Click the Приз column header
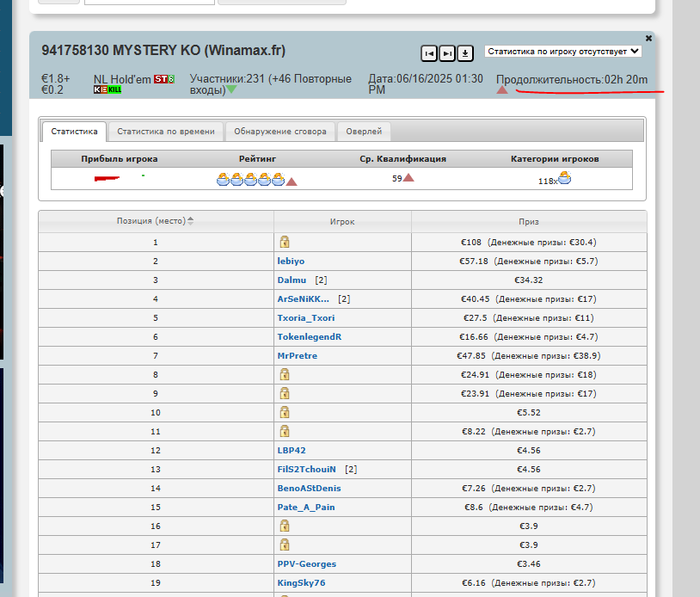700x597 pixels. point(529,221)
